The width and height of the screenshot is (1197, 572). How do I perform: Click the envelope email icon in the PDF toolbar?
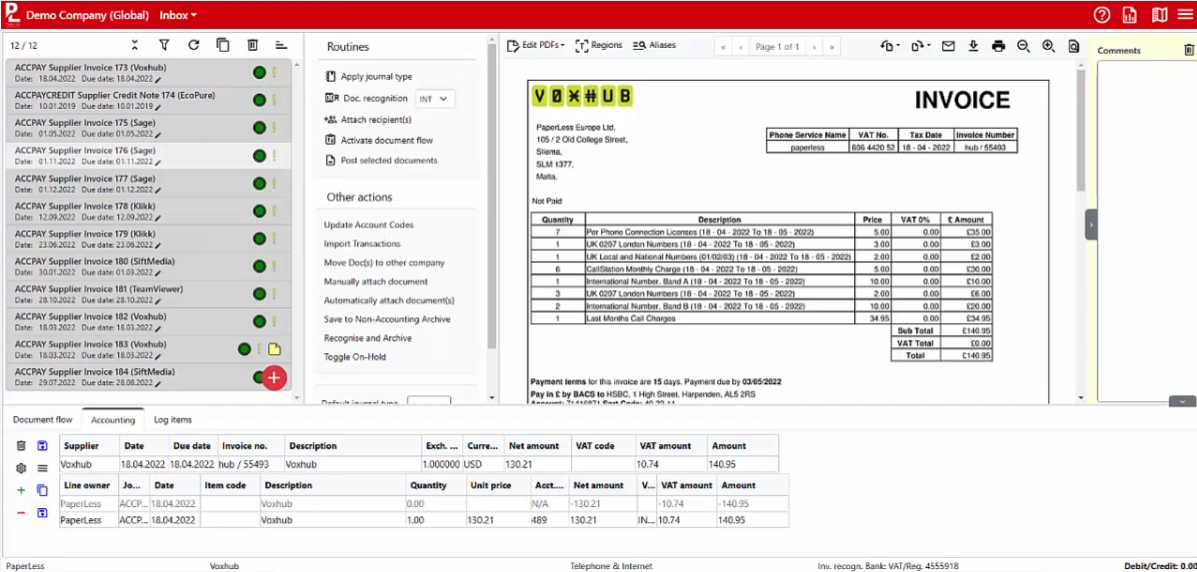pyautogui.click(x=948, y=46)
